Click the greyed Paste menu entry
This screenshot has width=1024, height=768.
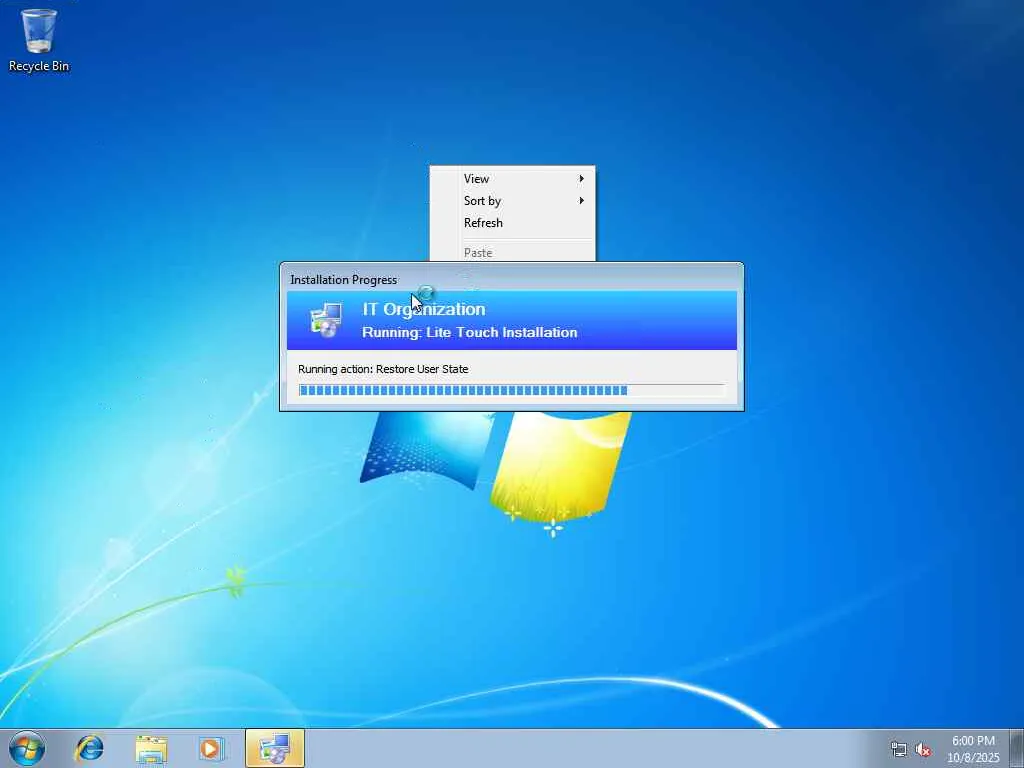coord(513,252)
